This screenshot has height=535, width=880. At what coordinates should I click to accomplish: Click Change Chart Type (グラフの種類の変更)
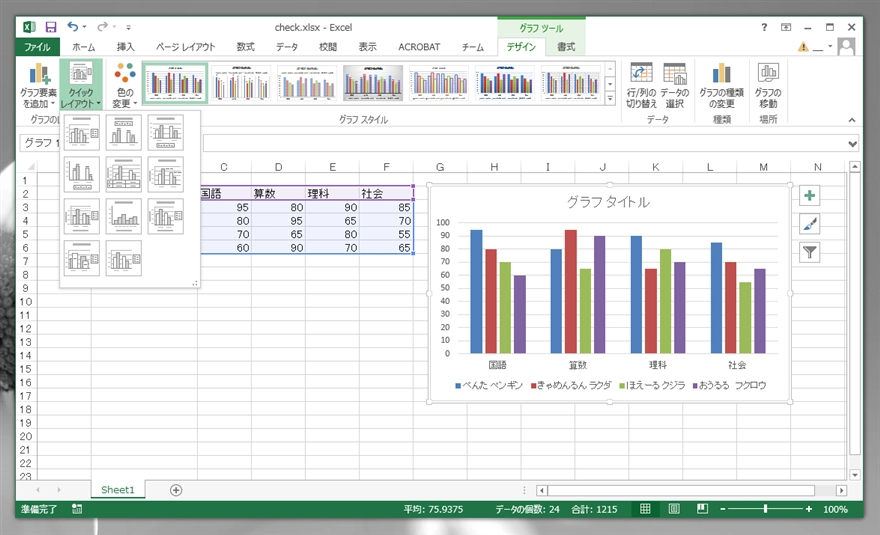click(x=721, y=85)
